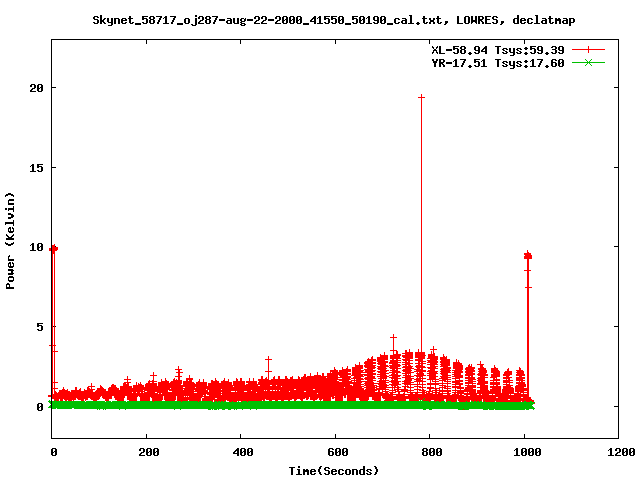Click the x-axis tick label 400
This screenshot has height=480, width=640.
(x=243, y=452)
